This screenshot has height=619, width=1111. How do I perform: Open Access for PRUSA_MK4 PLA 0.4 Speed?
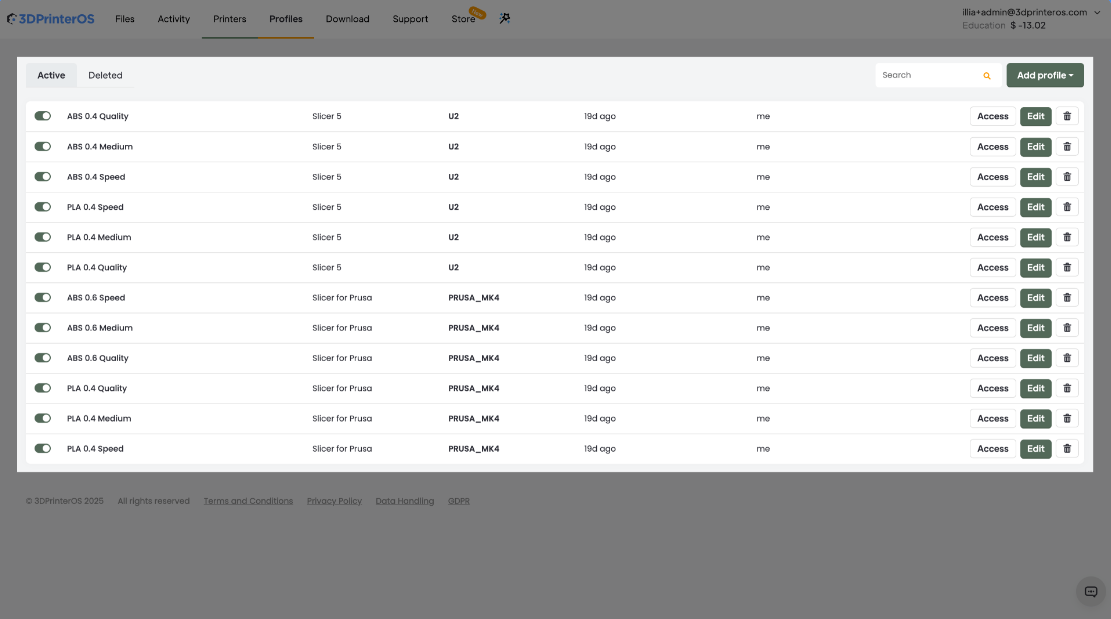click(x=992, y=449)
